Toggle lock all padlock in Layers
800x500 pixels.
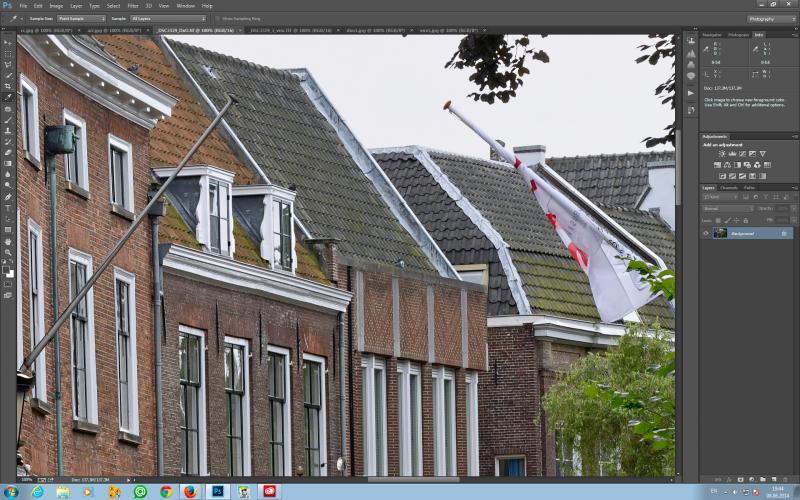[746, 220]
